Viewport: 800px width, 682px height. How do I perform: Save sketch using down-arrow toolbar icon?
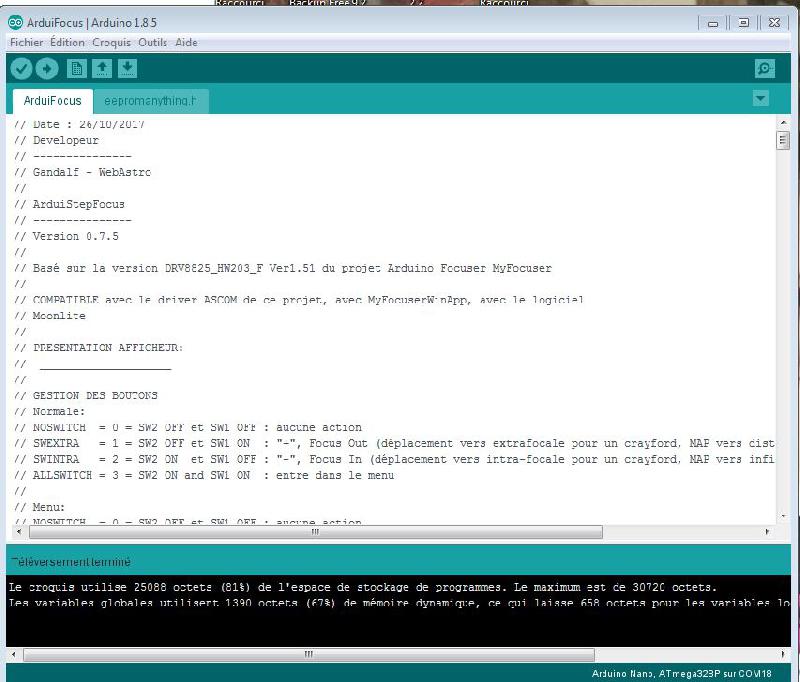point(127,68)
